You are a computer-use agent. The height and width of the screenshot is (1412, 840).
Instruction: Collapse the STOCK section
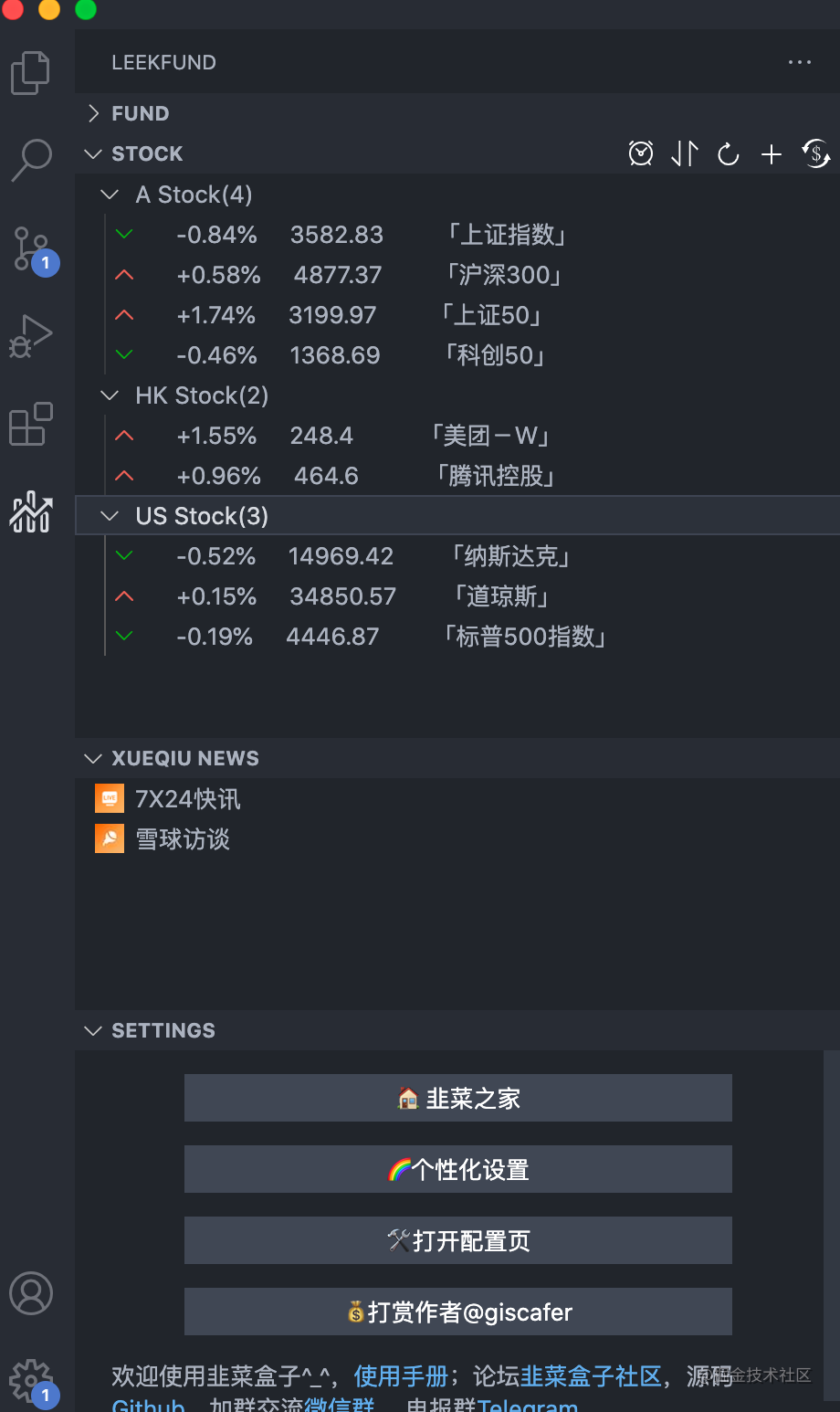(92, 153)
